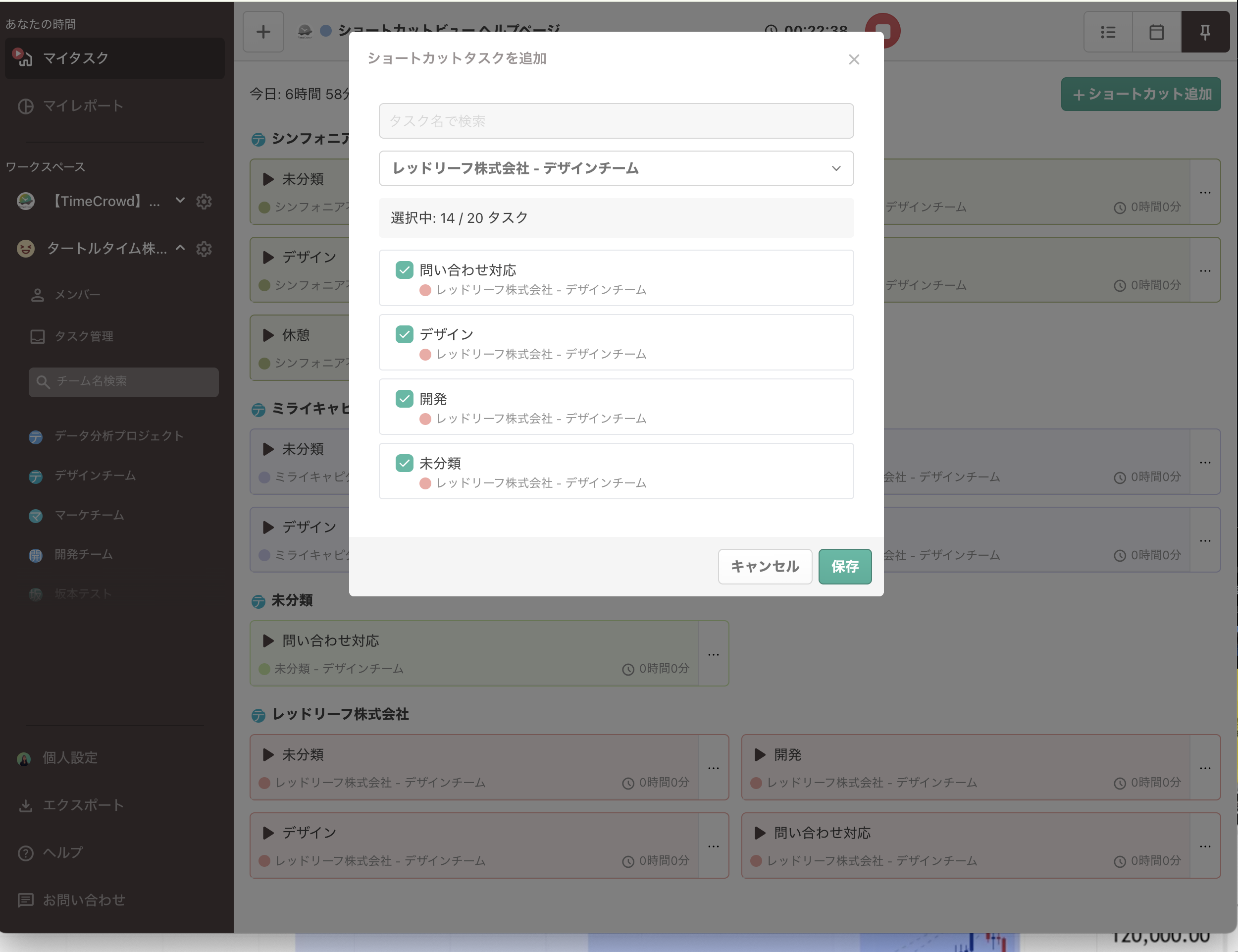This screenshot has height=952, width=1238.
Task: Click the エクスポート download icon
Action: click(25, 805)
